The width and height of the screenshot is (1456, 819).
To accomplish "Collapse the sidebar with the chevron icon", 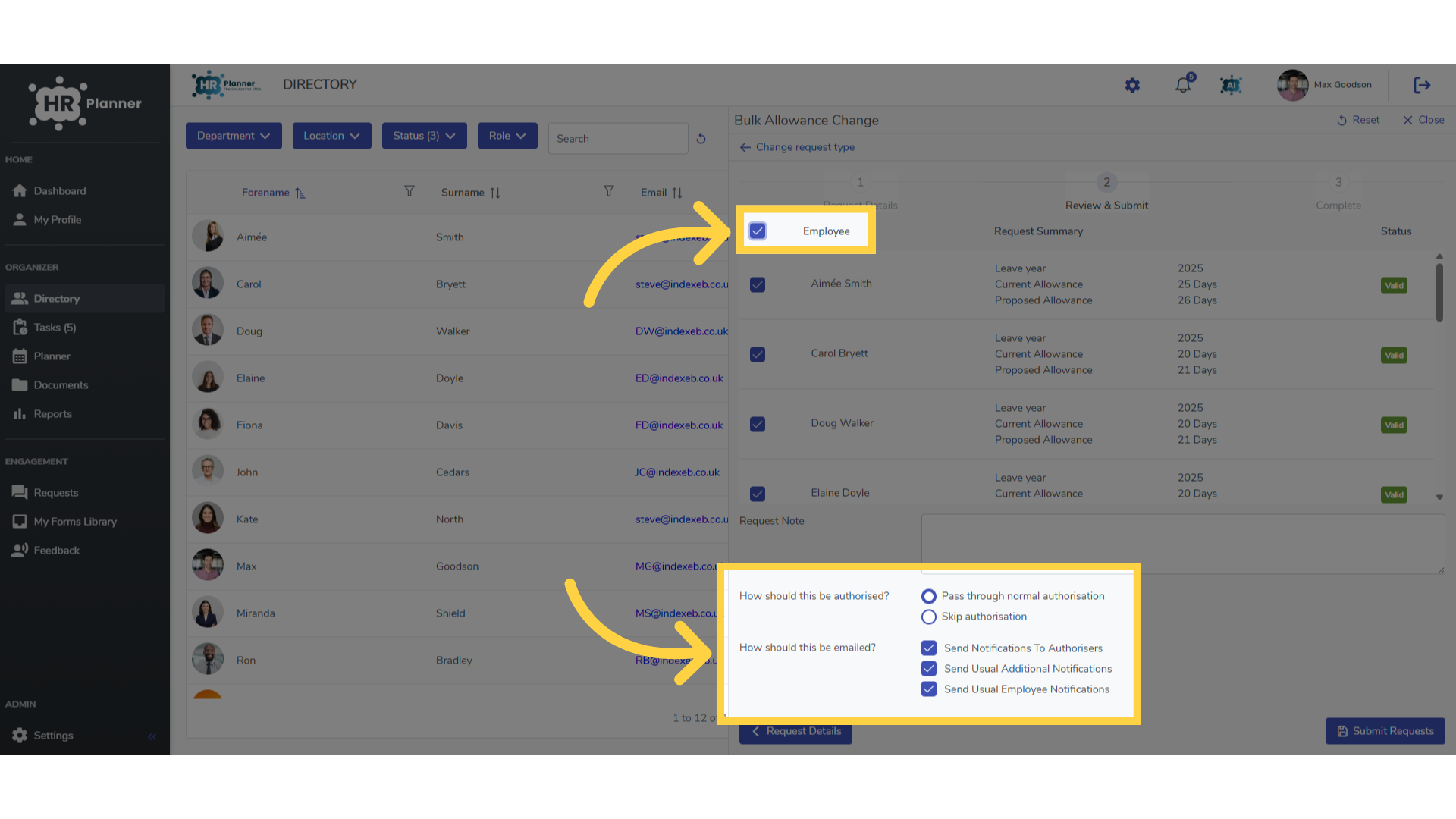I will [152, 736].
